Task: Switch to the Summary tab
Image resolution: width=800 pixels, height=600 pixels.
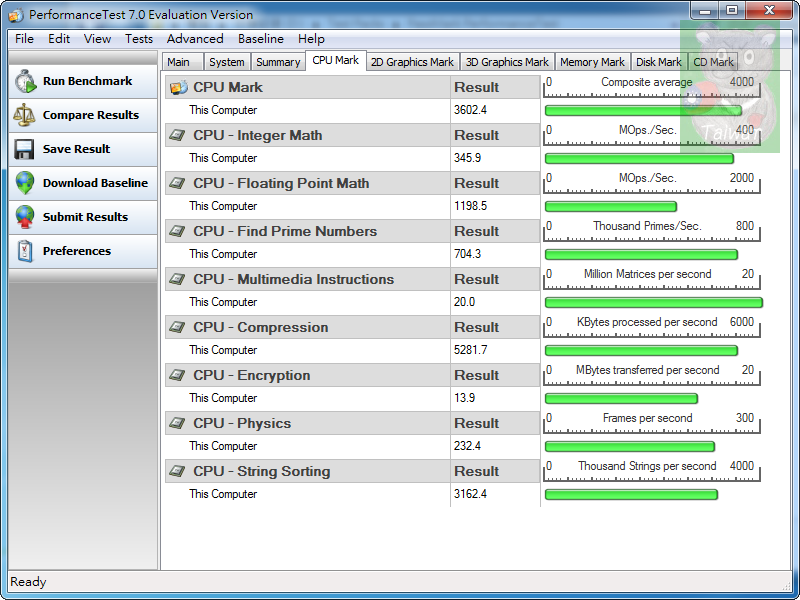Action: [x=278, y=62]
